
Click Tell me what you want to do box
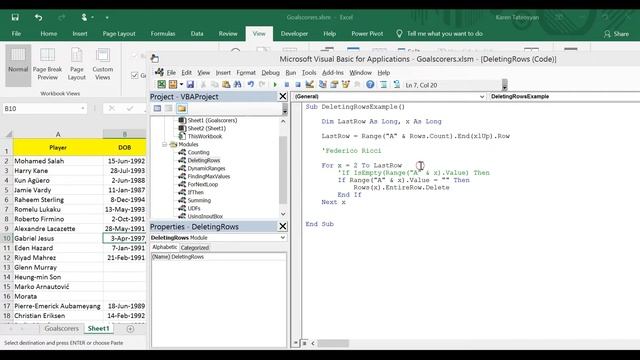(440, 33)
